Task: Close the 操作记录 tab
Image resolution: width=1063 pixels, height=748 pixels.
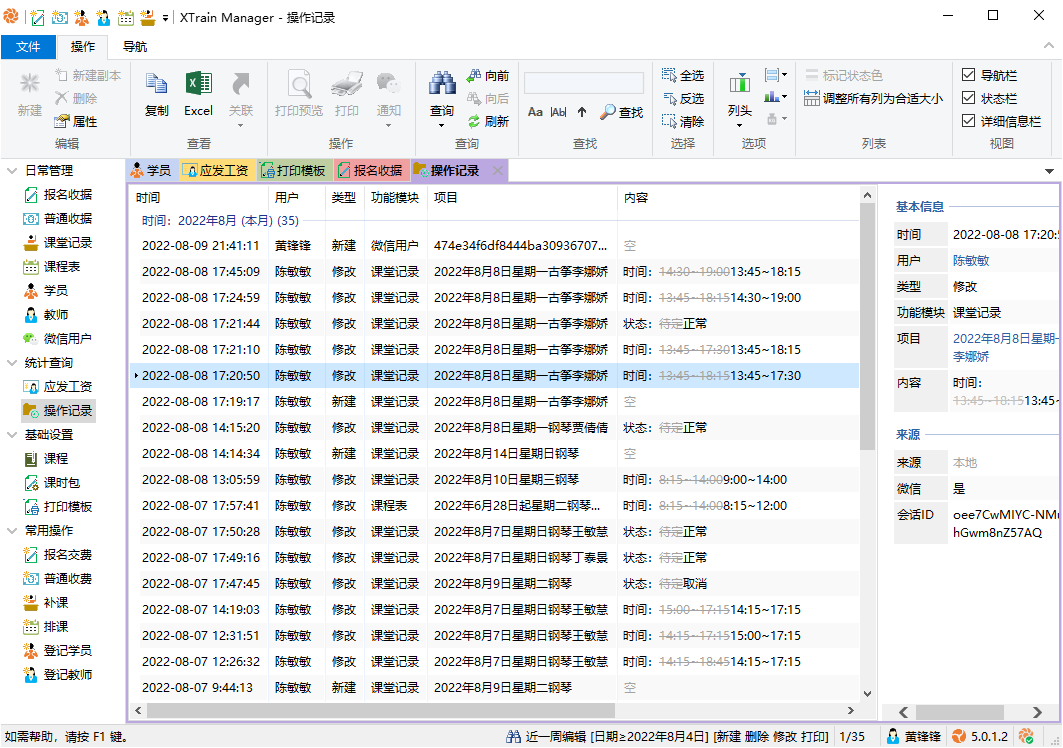Action: click(x=498, y=171)
